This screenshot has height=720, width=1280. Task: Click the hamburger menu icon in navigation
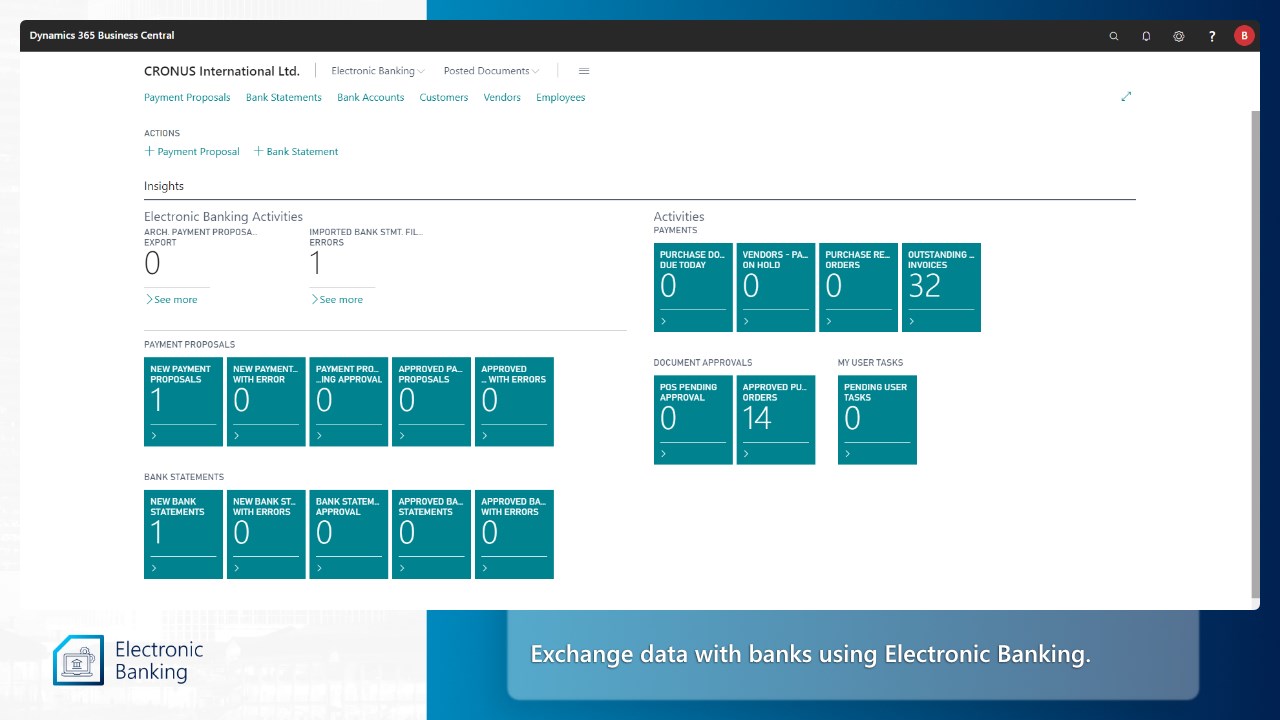(584, 71)
